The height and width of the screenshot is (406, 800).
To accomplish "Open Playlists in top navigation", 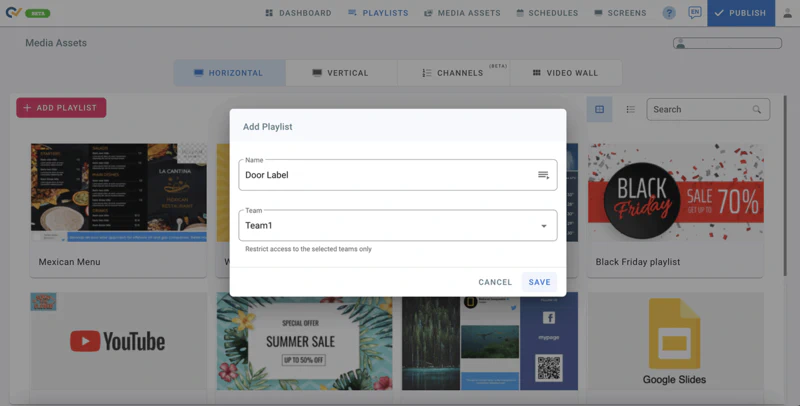I will click(x=378, y=13).
